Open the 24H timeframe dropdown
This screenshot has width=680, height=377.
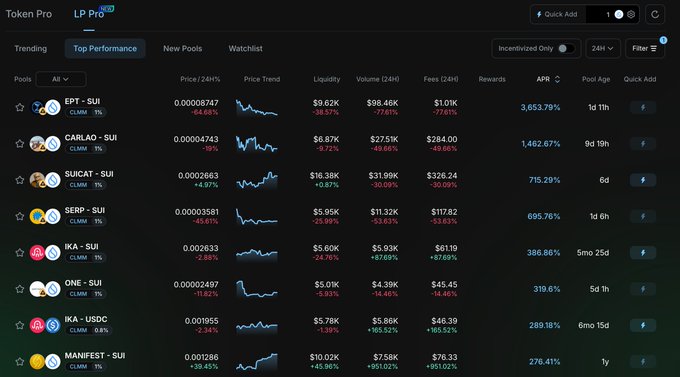(x=603, y=49)
